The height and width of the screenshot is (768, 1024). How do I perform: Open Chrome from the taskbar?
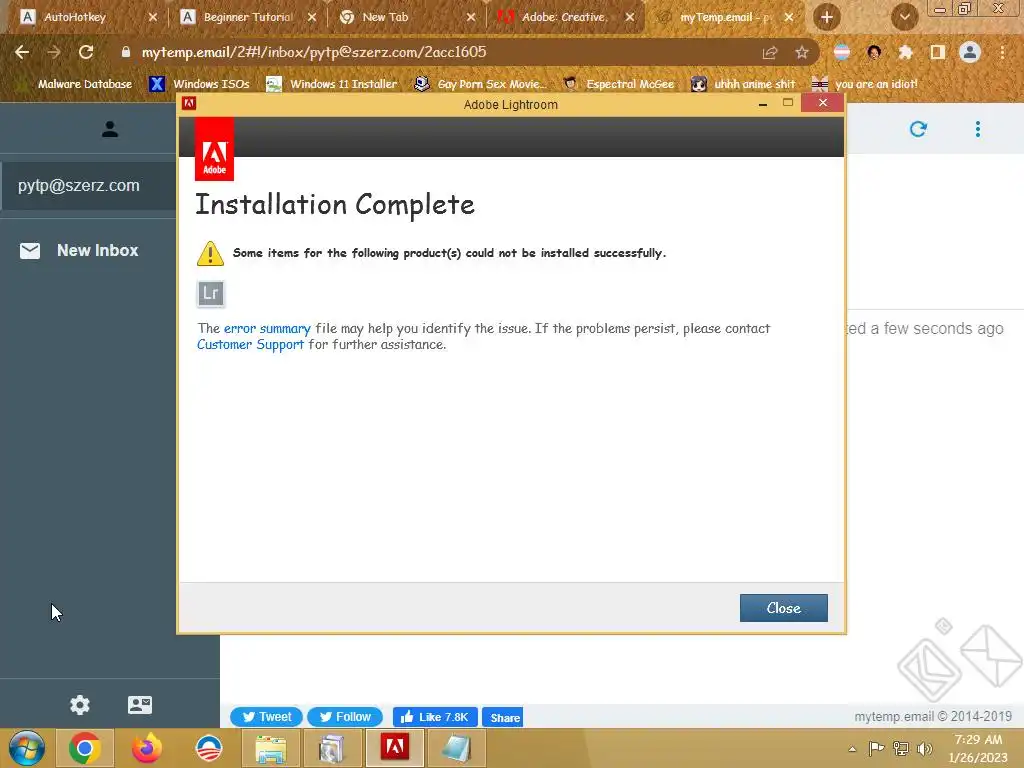[84, 748]
